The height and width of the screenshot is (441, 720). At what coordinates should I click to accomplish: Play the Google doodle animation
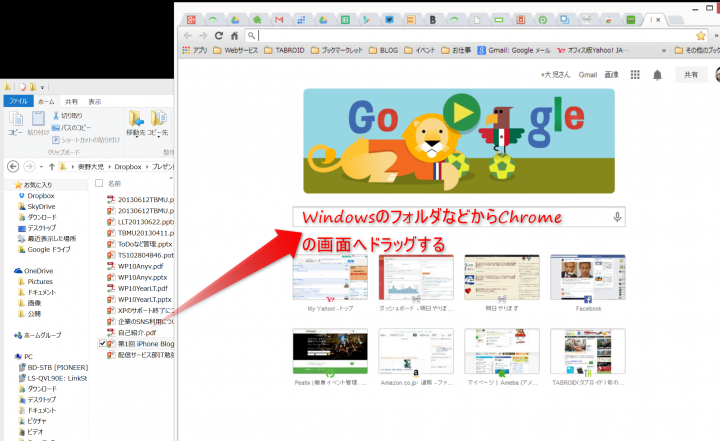pyautogui.click(x=461, y=113)
